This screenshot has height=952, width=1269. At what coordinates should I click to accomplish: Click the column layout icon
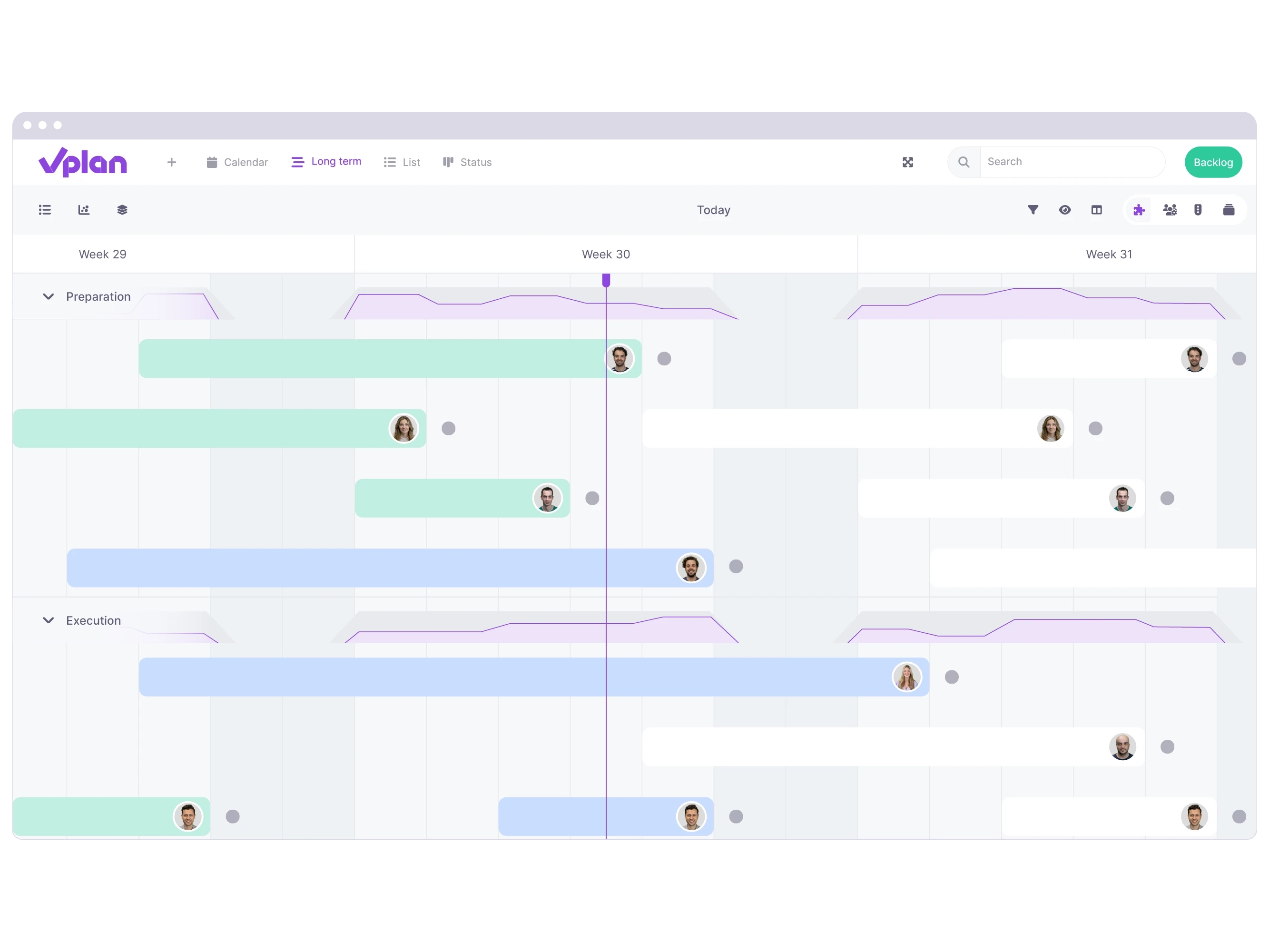pos(1098,210)
